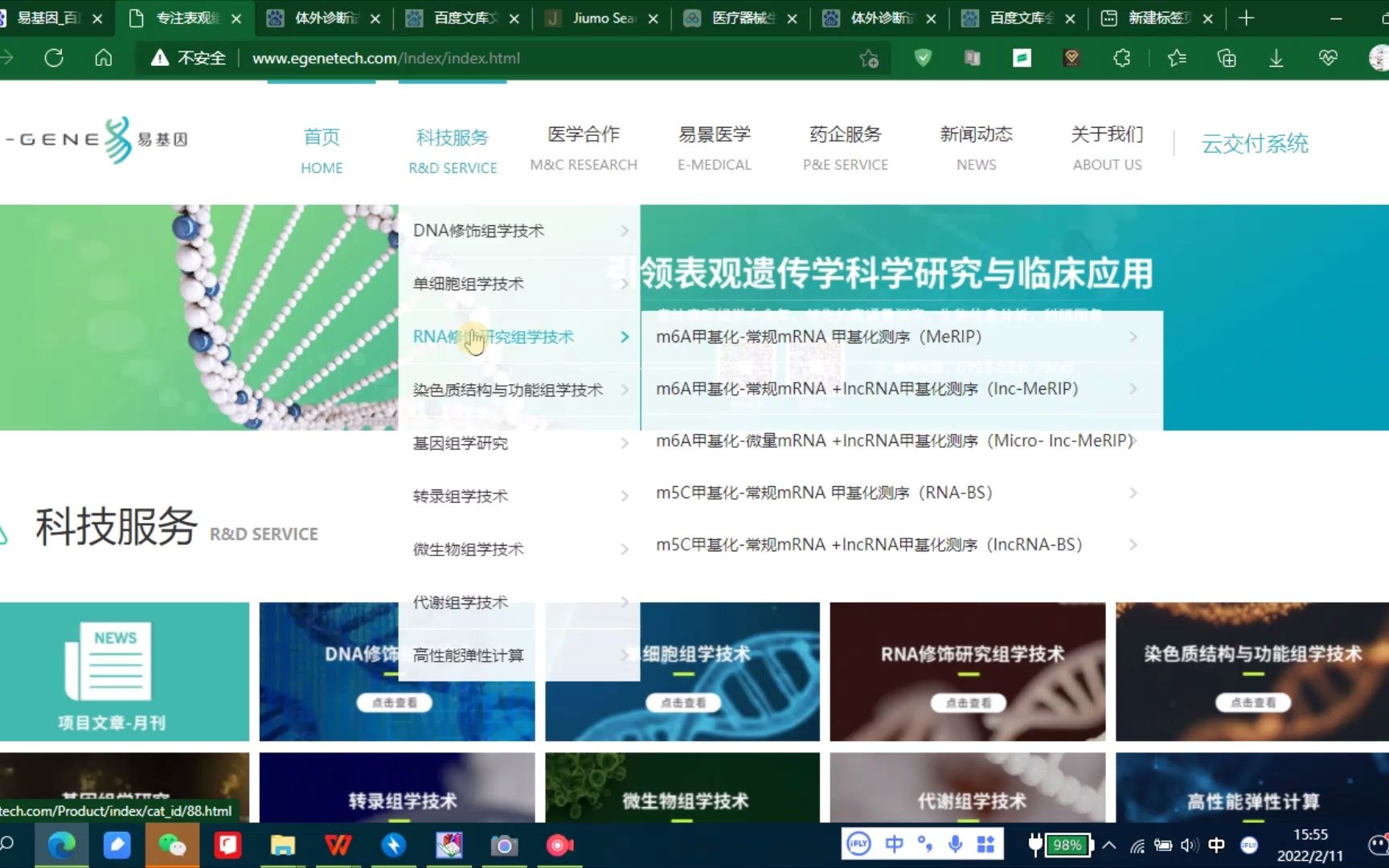Open File Explorer from the taskbar
This screenshot has width=1389, height=868.
point(283,845)
